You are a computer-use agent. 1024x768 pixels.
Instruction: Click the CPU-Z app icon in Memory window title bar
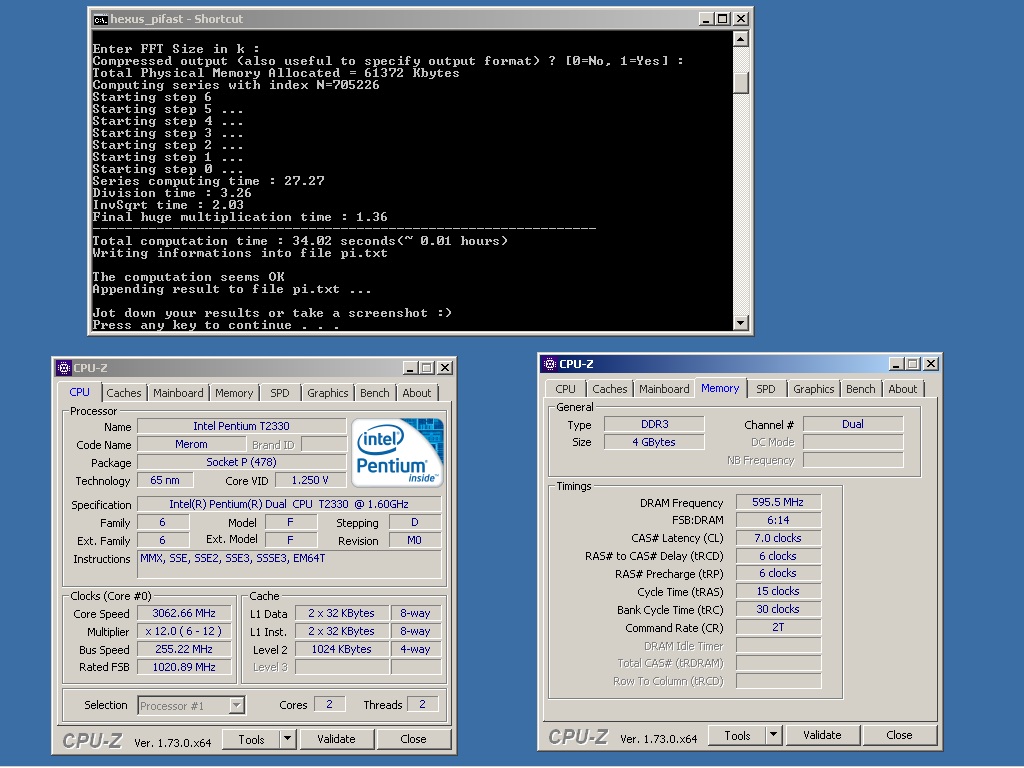pyautogui.click(x=549, y=364)
